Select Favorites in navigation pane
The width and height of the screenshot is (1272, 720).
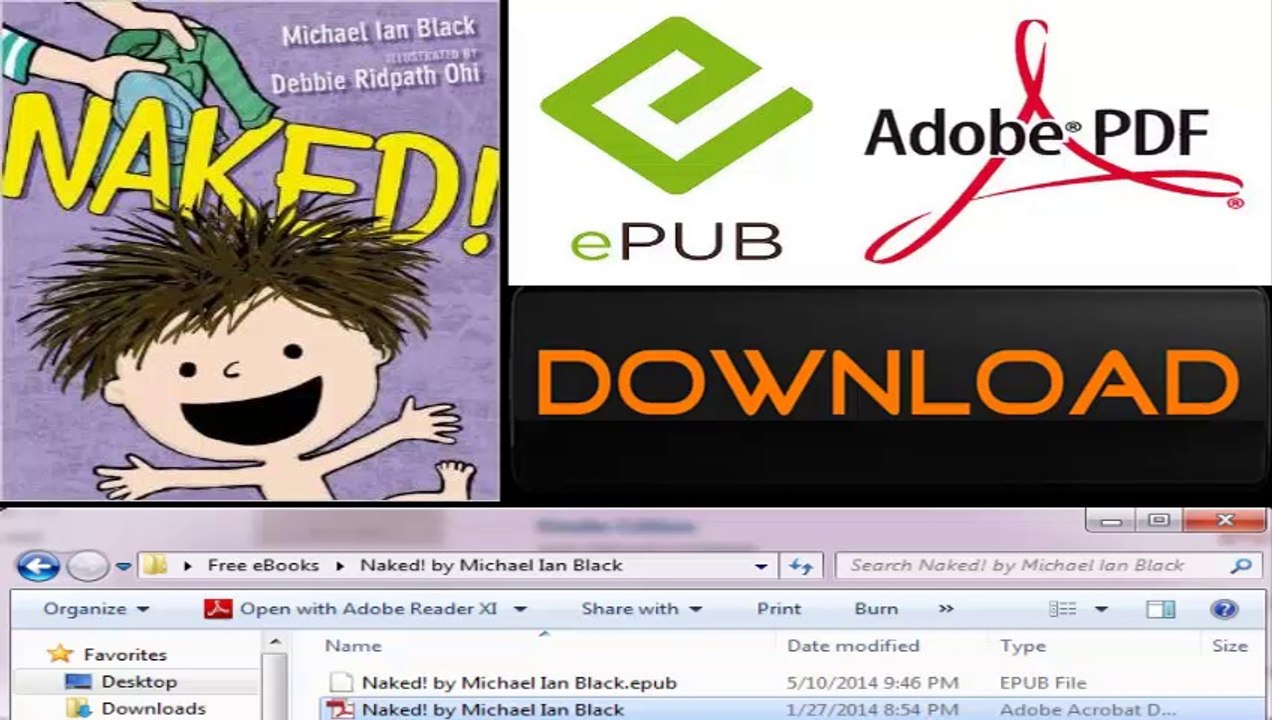click(125, 655)
